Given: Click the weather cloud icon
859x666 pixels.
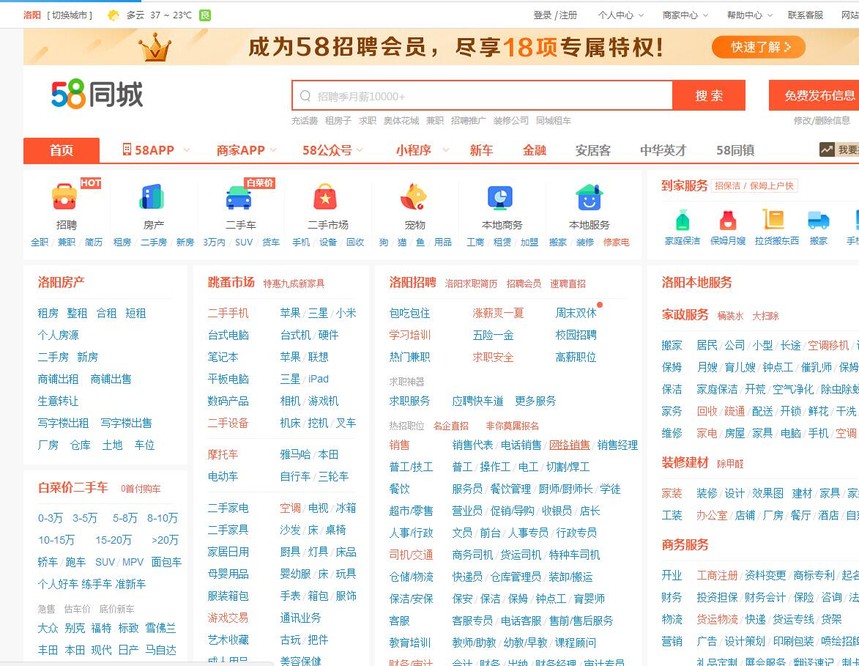Looking at the screenshot, I should pyautogui.click(x=113, y=15).
